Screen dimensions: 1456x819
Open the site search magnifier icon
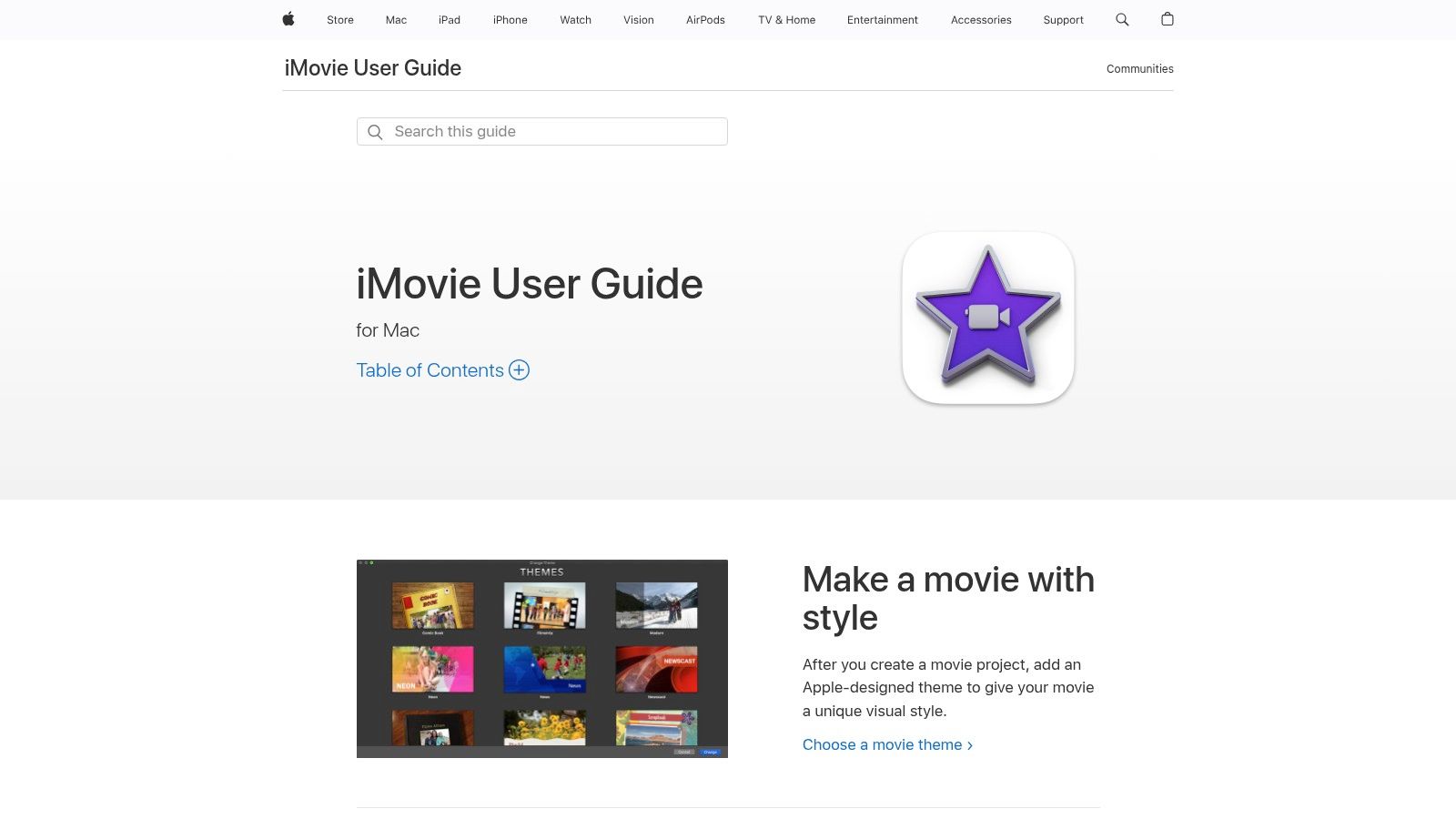pos(1122,19)
